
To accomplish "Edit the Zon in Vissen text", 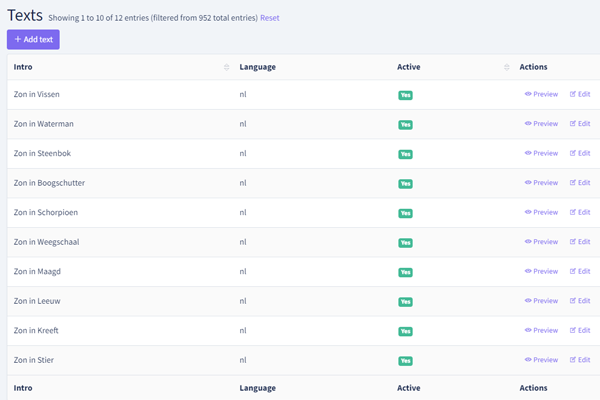I will tap(580, 94).
